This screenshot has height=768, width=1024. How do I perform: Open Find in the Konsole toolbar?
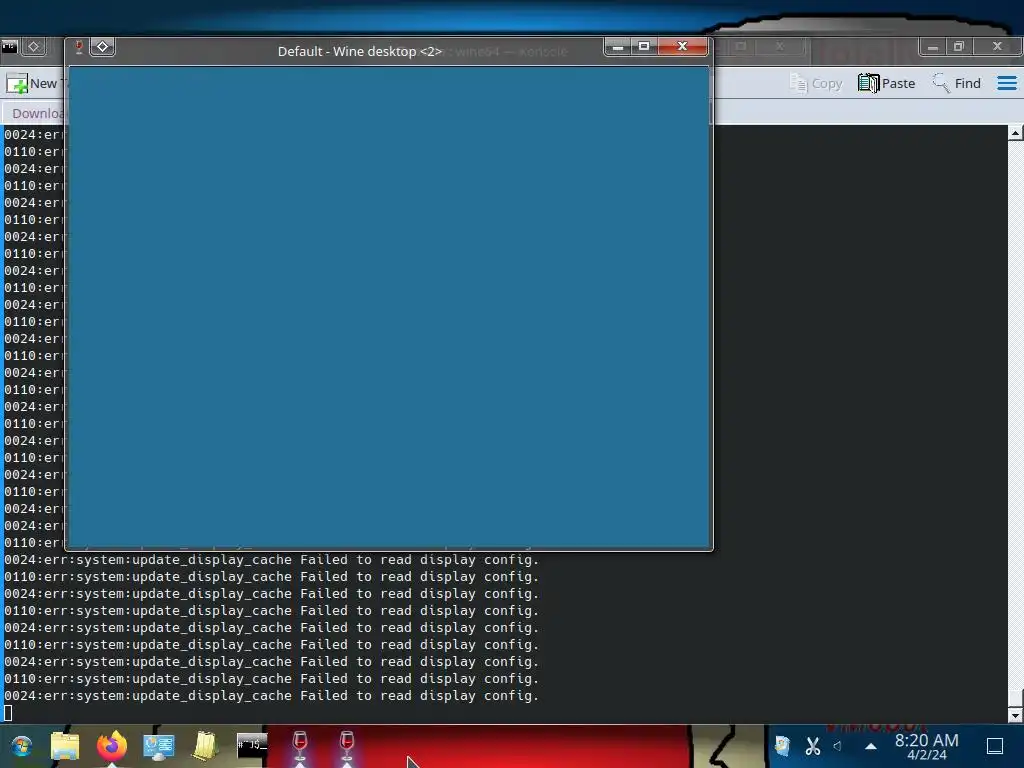point(957,84)
